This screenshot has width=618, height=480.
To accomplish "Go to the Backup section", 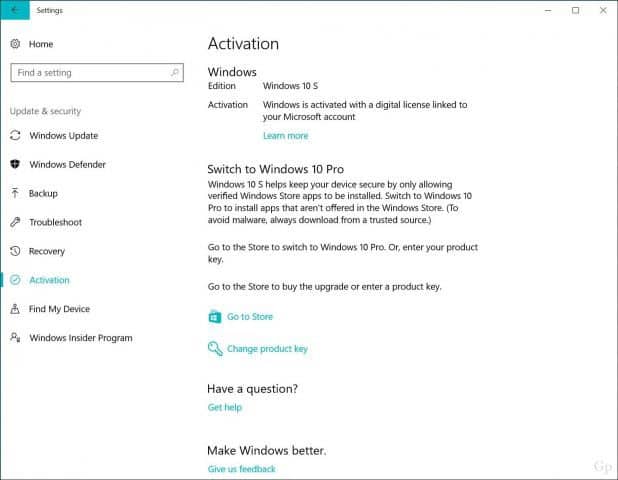I will (x=43, y=193).
